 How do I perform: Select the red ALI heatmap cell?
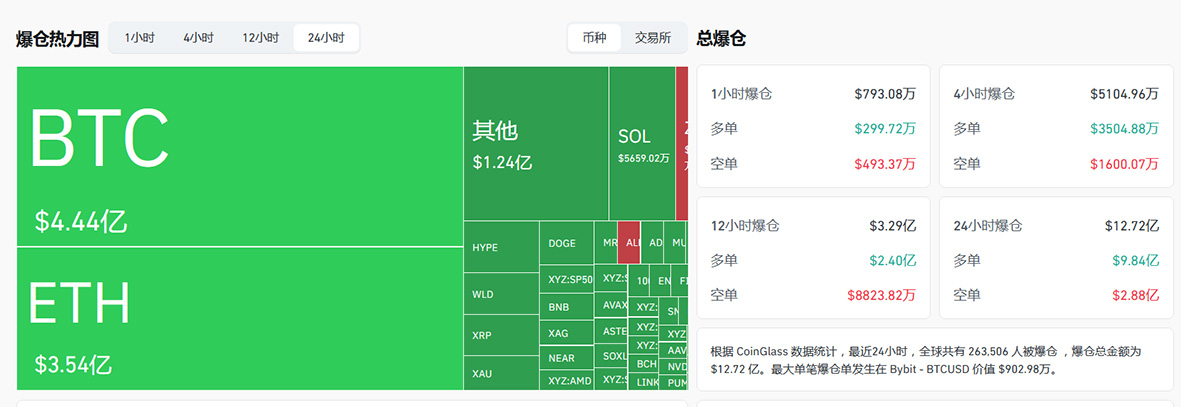coord(628,243)
